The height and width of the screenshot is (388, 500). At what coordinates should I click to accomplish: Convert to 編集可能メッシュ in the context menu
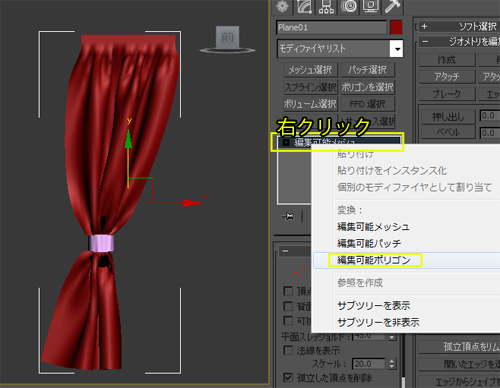tap(373, 227)
